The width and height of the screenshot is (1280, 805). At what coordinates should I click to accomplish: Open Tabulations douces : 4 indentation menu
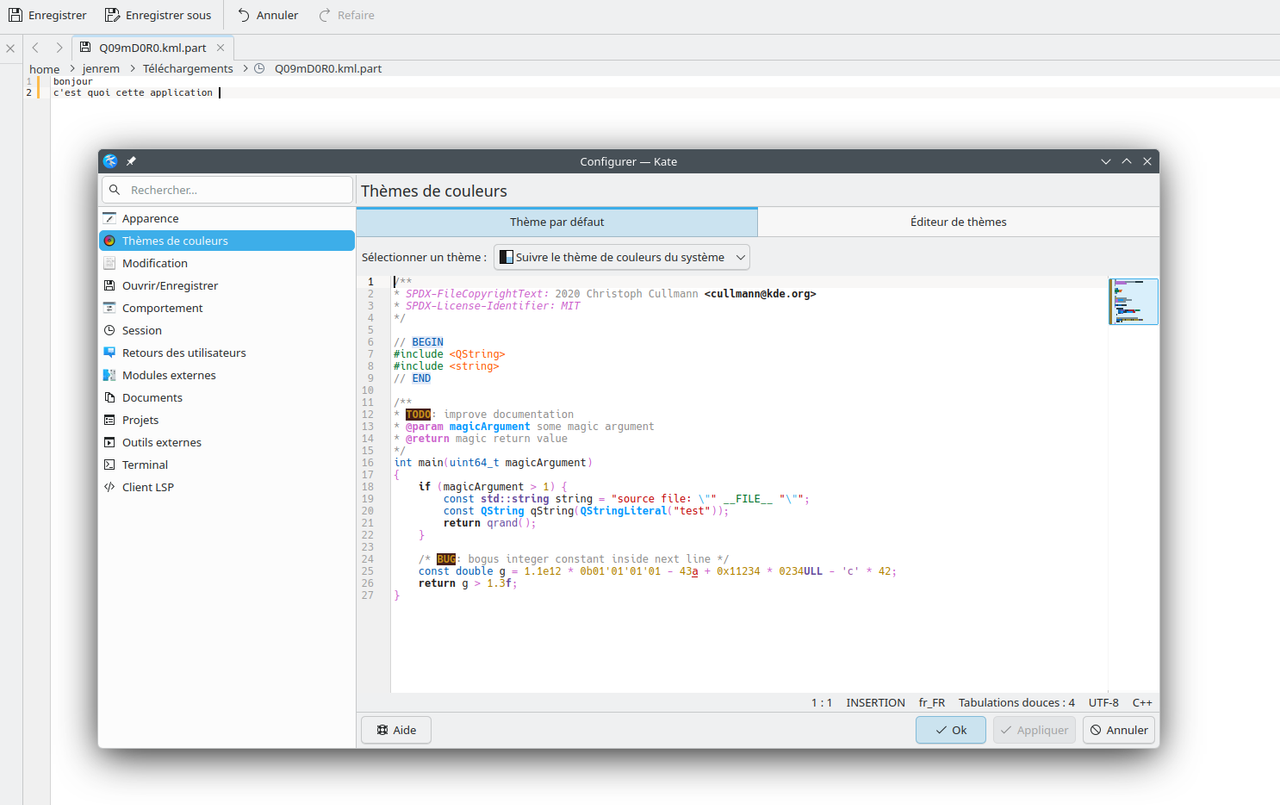pos(1017,703)
